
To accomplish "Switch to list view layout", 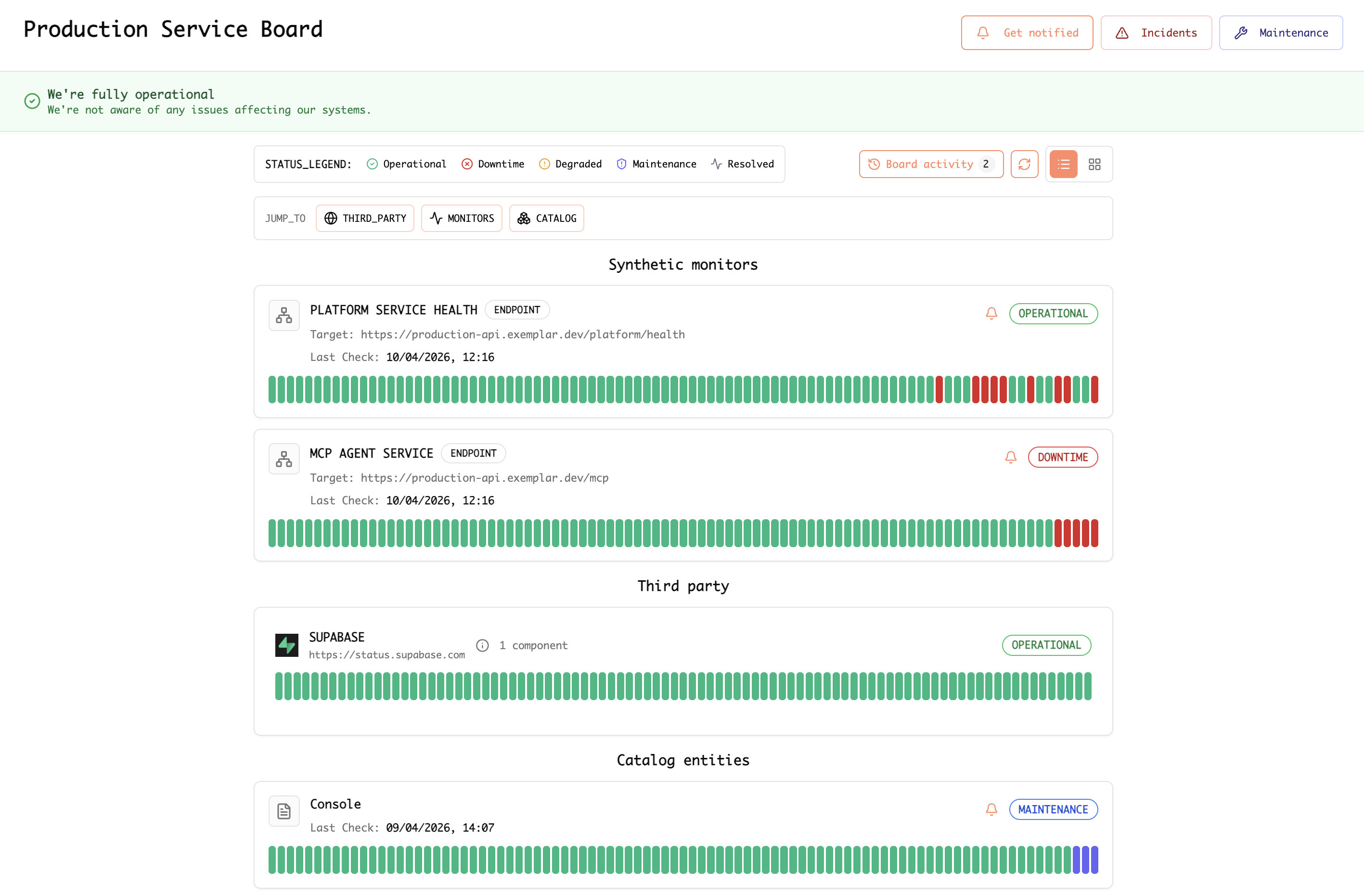I will pyautogui.click(x=1063, y=165).
